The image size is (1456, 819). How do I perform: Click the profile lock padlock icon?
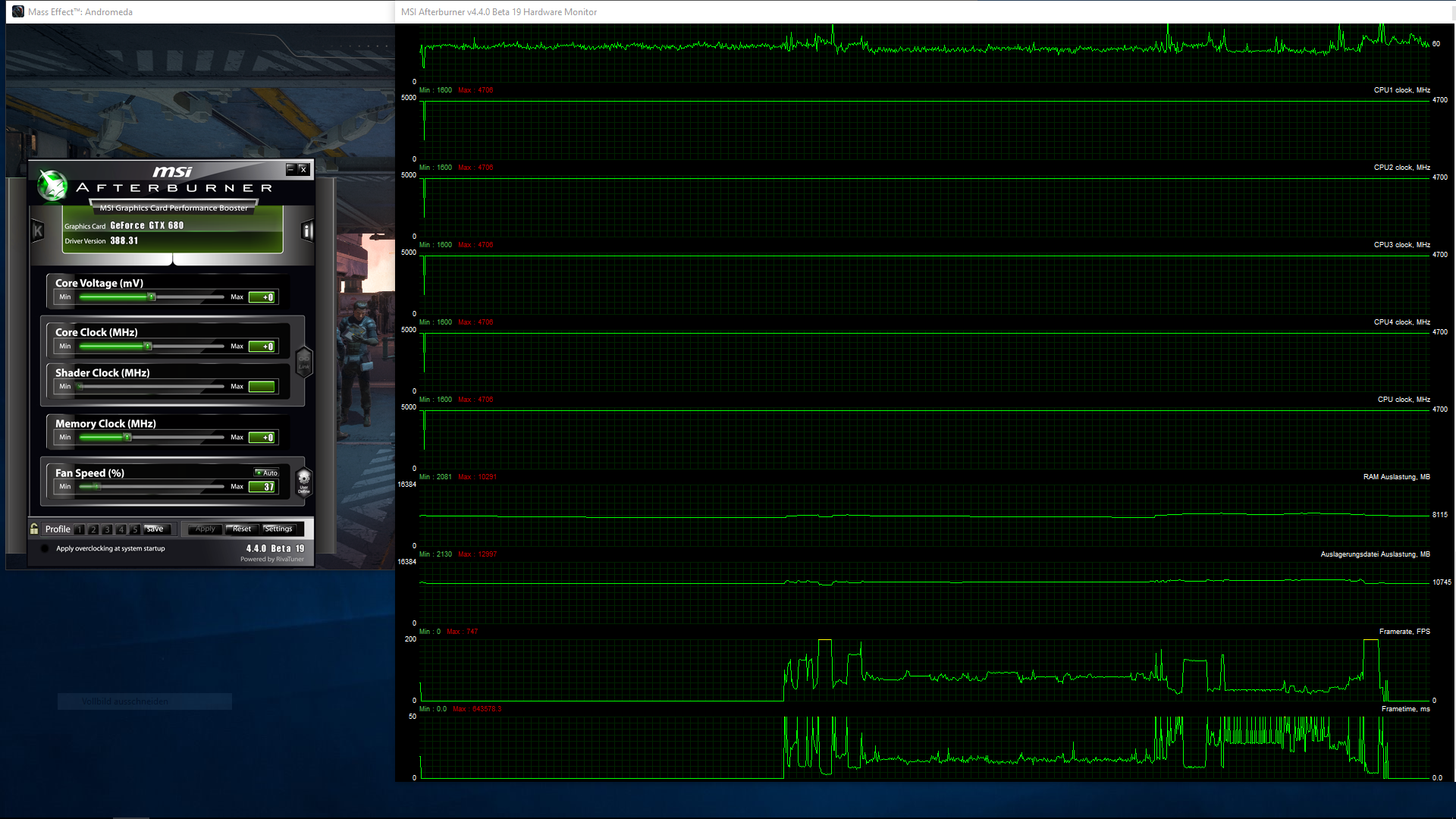point(34,529)
